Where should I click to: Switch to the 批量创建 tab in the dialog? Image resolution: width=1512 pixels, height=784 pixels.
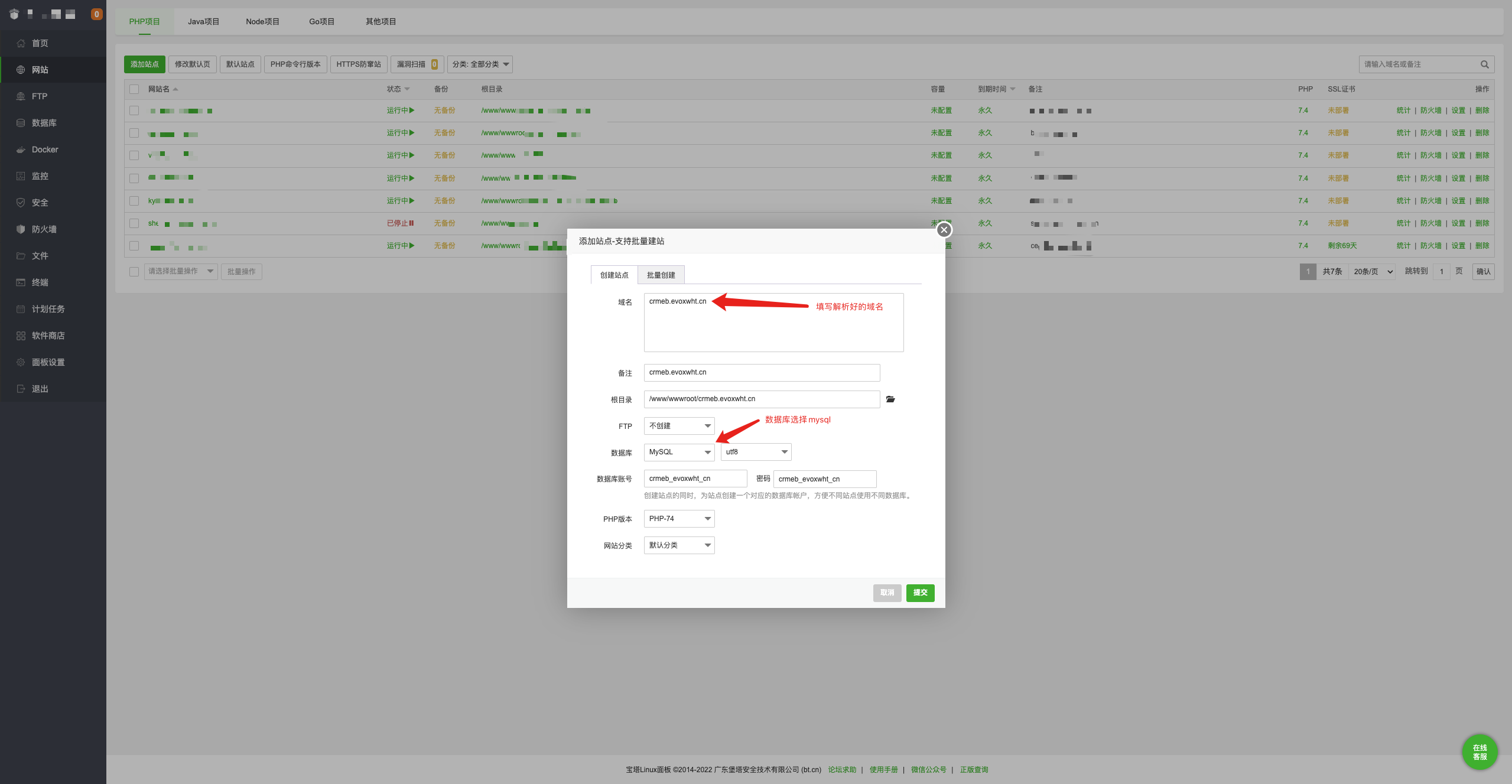[x=661, y=274]
